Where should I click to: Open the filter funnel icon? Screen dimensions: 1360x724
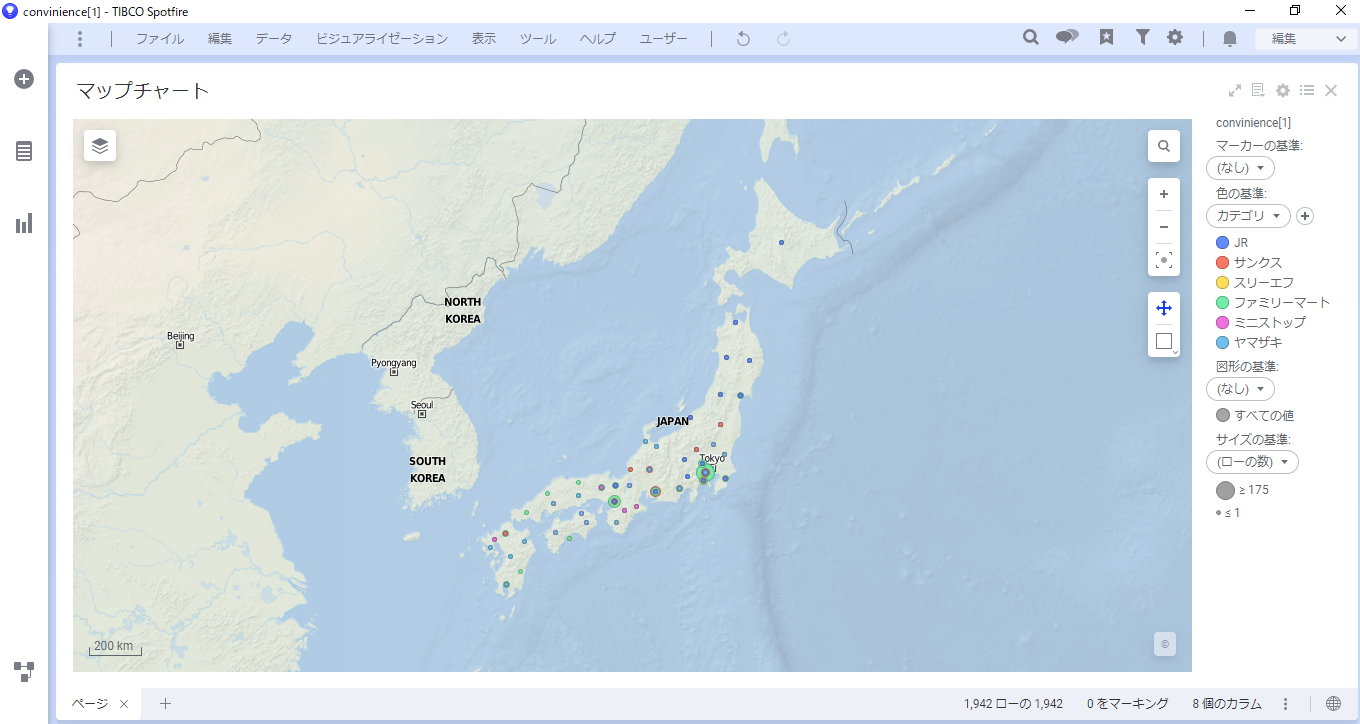[x=1142, y=37]
